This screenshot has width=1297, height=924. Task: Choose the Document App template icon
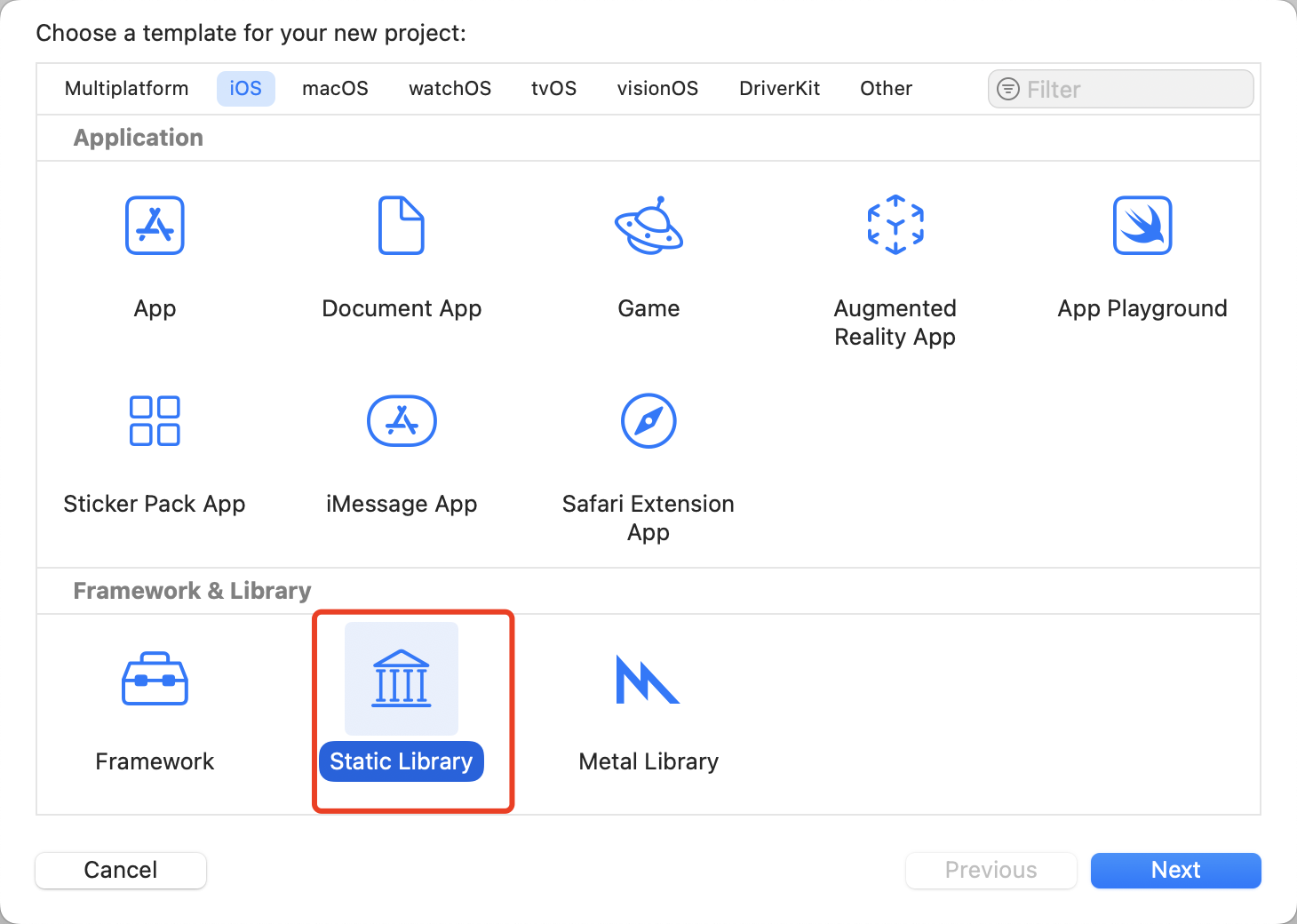click(x=402, y=226)
